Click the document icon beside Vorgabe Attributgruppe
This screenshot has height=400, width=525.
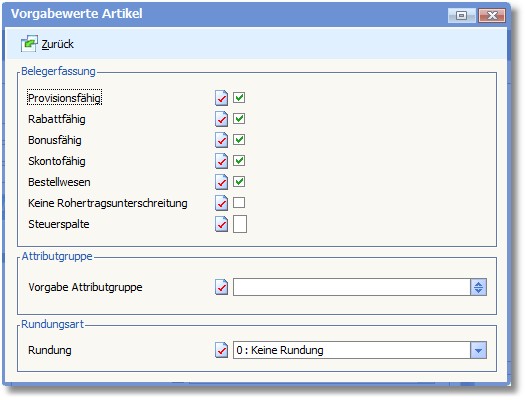[221, 287]
